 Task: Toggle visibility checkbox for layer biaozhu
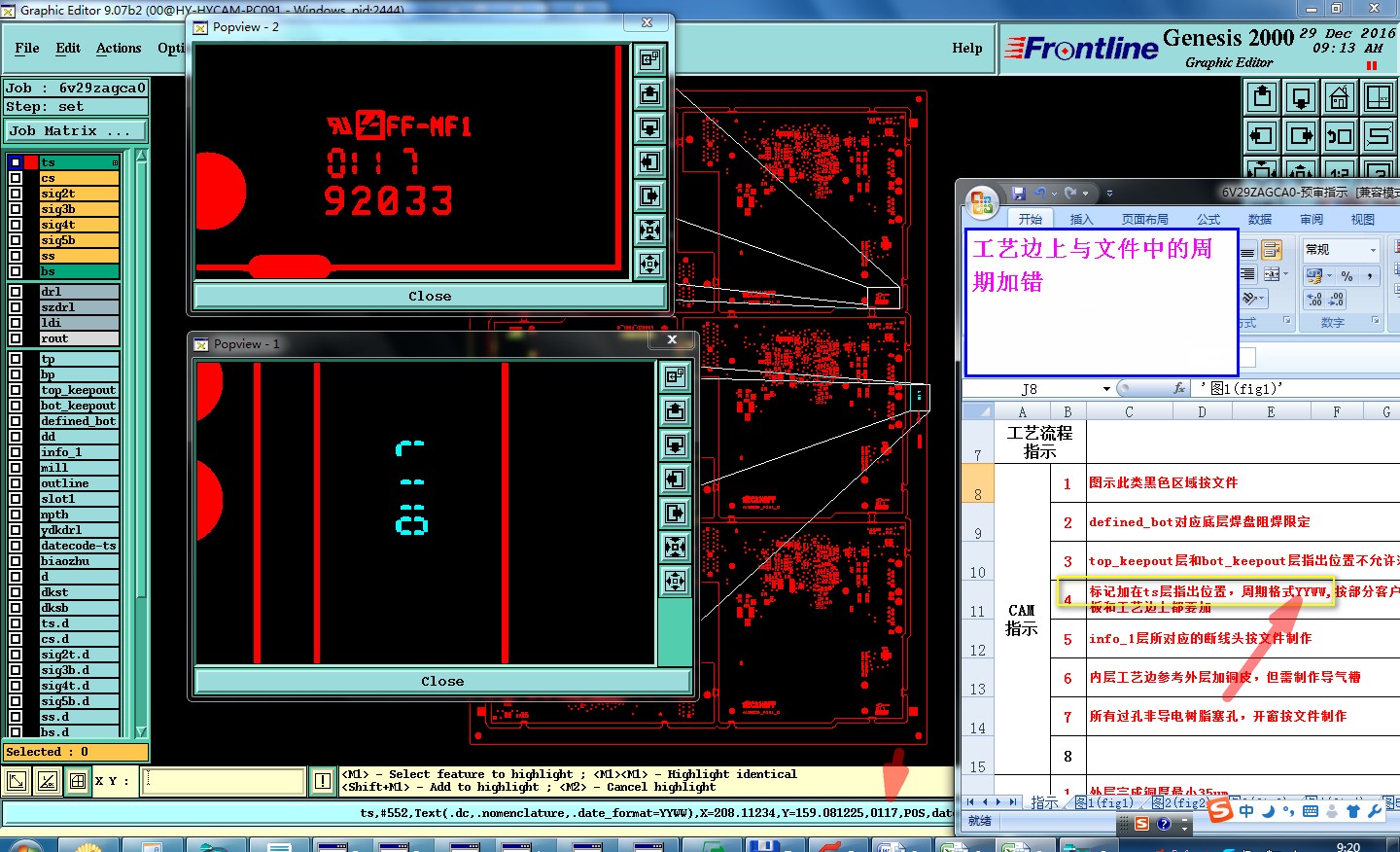pos(16,561)
